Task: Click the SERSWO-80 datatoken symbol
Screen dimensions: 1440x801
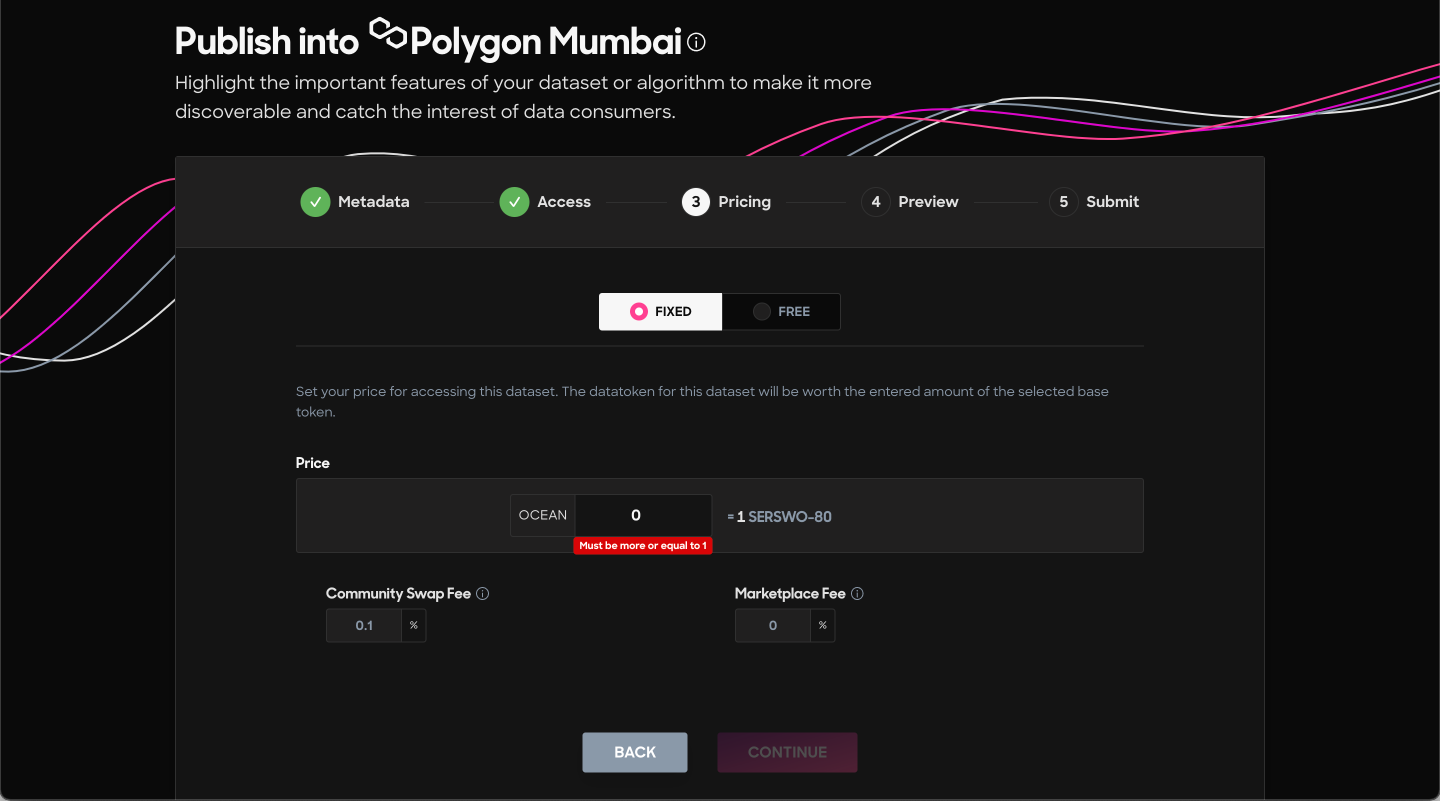Action: pos(790,517)
